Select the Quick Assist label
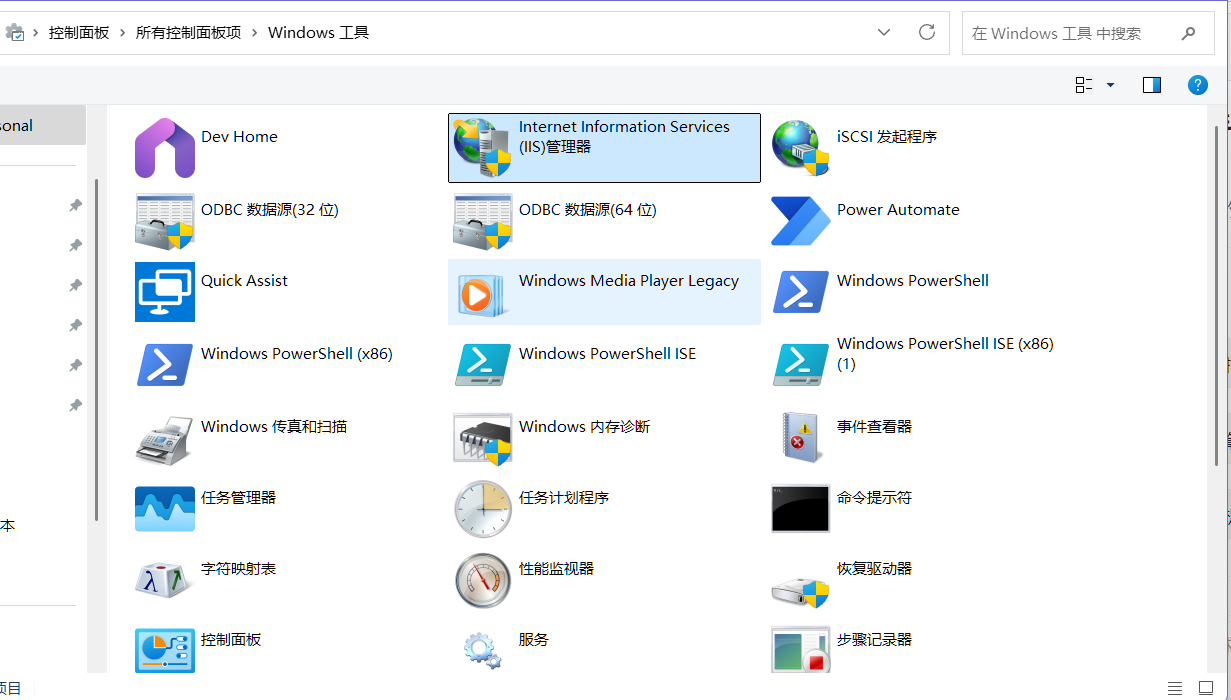This screenshot has height=700, width=1231. [244, 281]
